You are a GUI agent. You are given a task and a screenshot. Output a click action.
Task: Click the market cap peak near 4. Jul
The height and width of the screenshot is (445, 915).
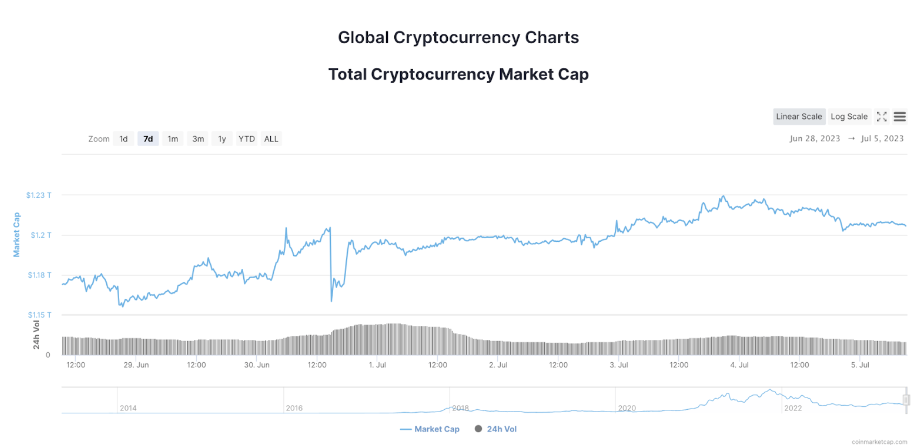[723, 196]
